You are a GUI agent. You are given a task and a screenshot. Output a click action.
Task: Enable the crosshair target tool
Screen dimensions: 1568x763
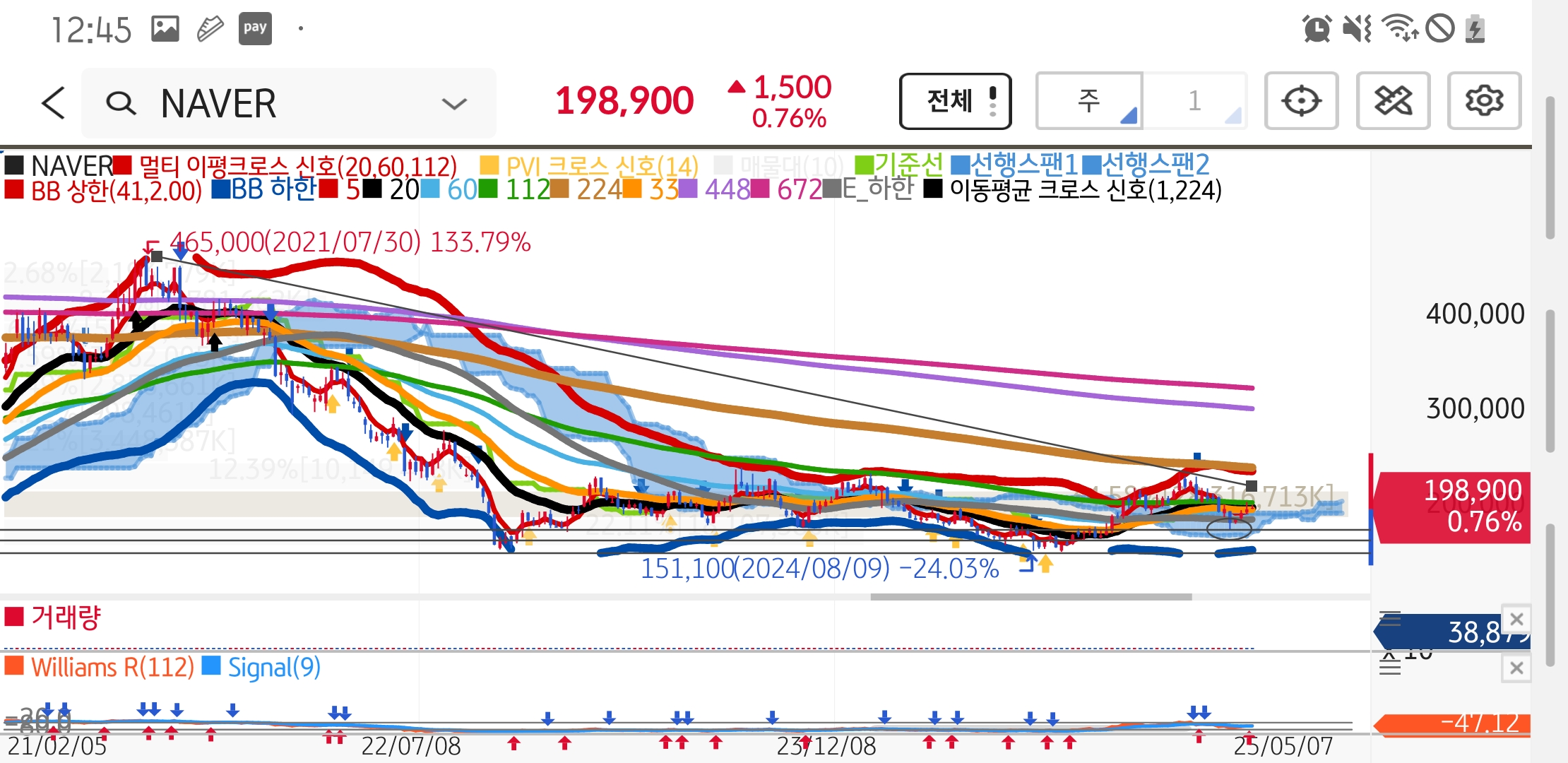[x=1301, y=100]
